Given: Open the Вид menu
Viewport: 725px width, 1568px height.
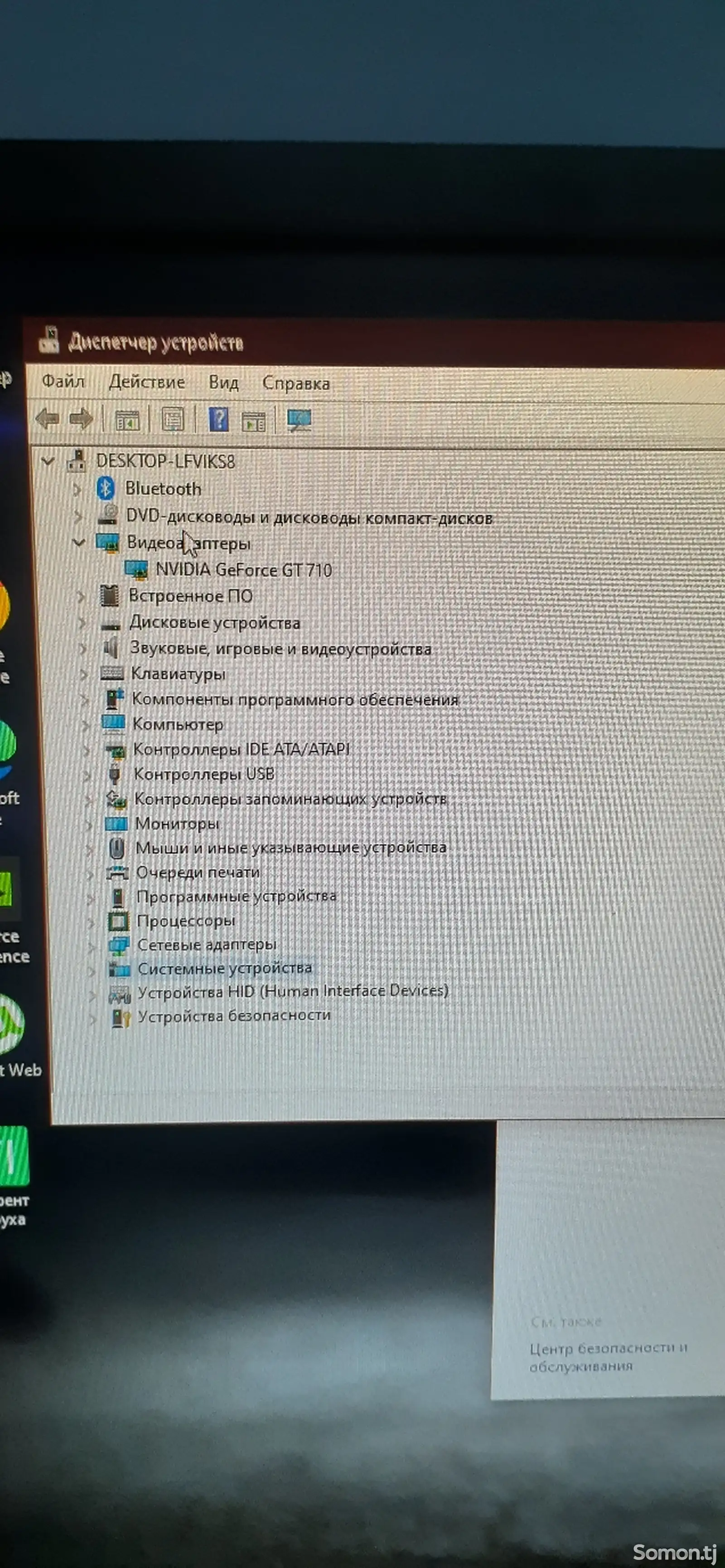Looking at the screenshot, I should coord(223,382).
